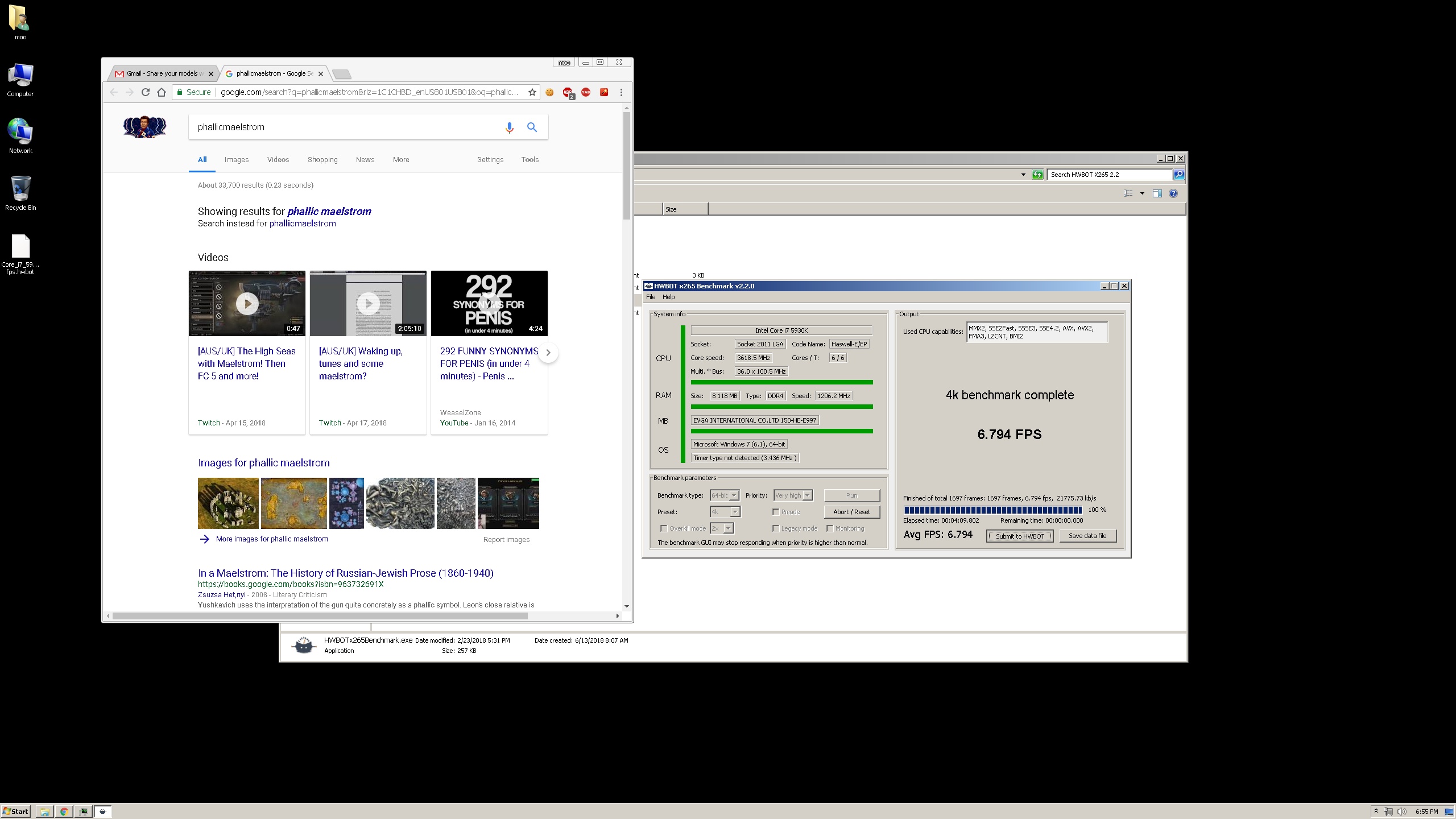Image resolution: width=1456 pixels, height=819 pixels.
Task: Open the round red YAB extension icon
Action: (586, 92)
